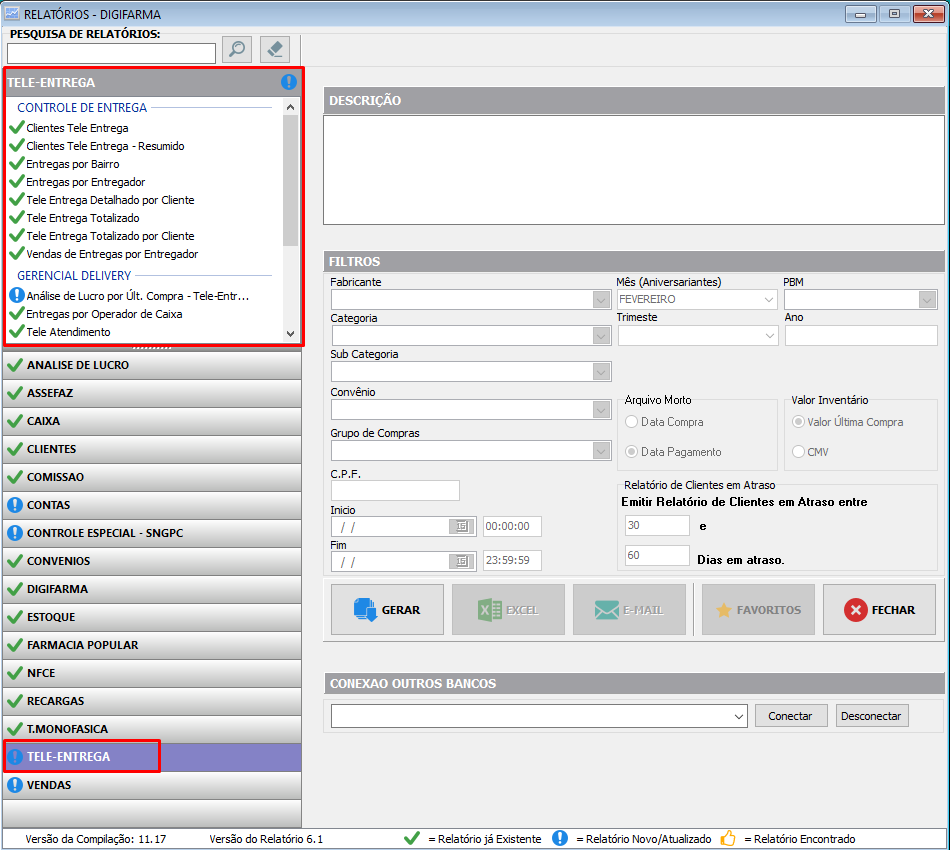The width and height of the screenshot is (950, 850).
Task: Select the Data Pagamento radio option
Action: point(632,452)
